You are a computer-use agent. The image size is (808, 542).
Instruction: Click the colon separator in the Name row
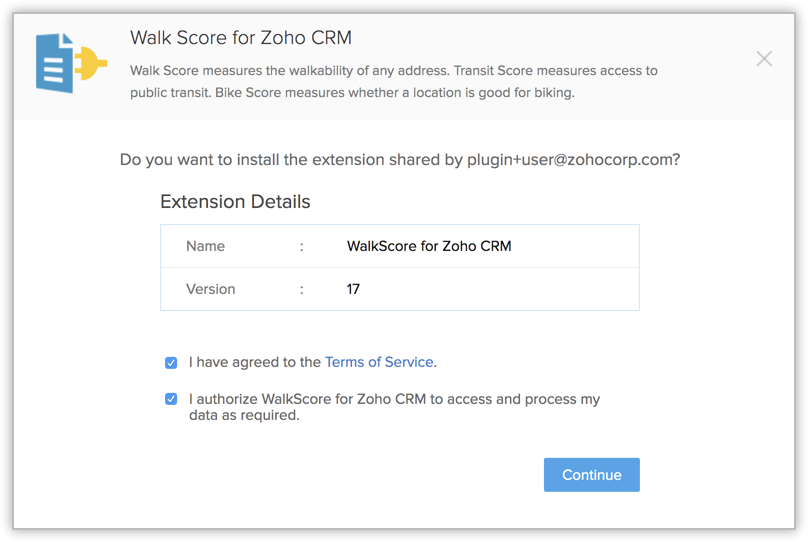tap(301, 246)
